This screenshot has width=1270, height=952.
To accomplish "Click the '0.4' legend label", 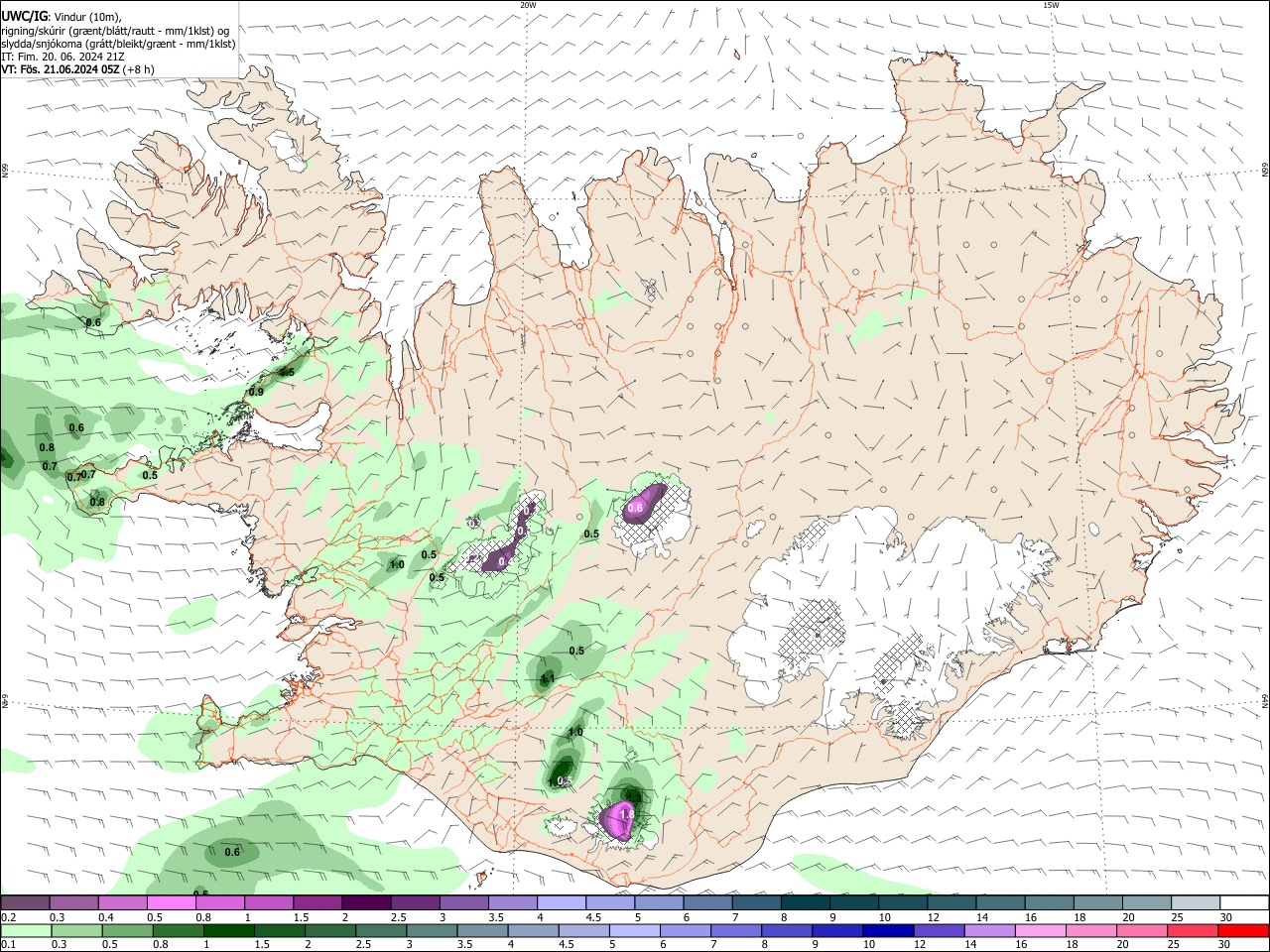I will click(x=106, y=917).
